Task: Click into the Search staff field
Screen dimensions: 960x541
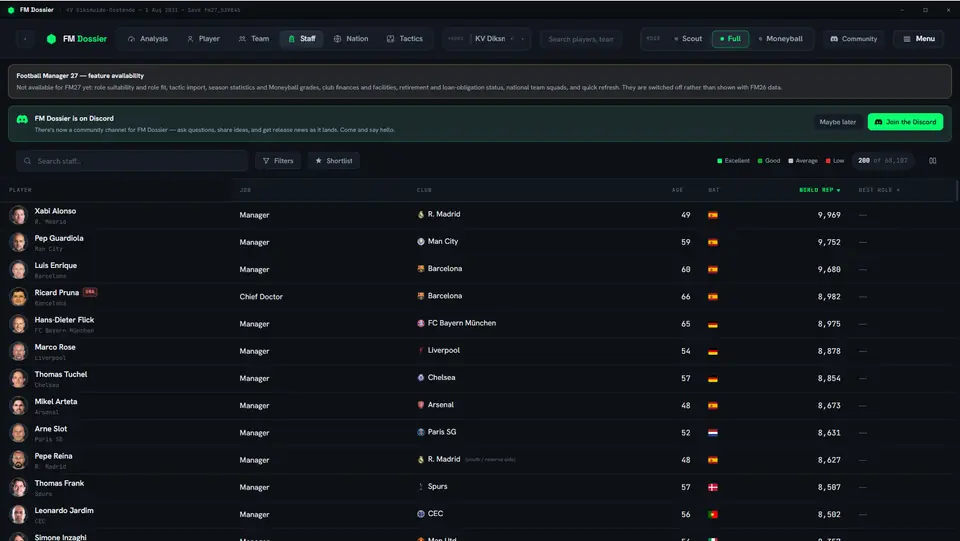Action: click(132, 161)
